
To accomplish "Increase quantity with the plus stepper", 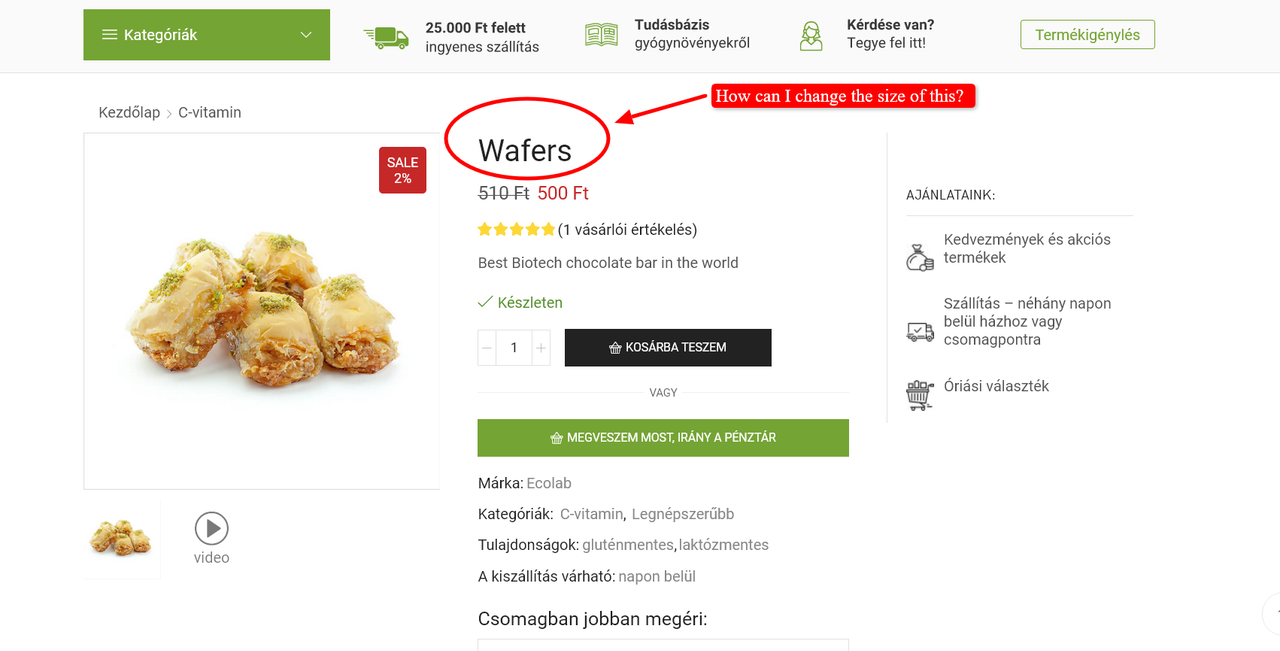I will click(541, 348).
